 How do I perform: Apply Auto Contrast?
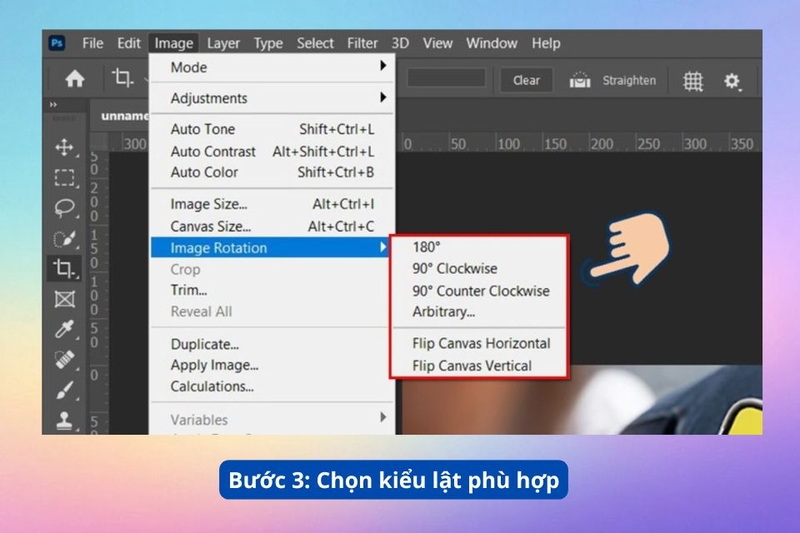point(272,151)
